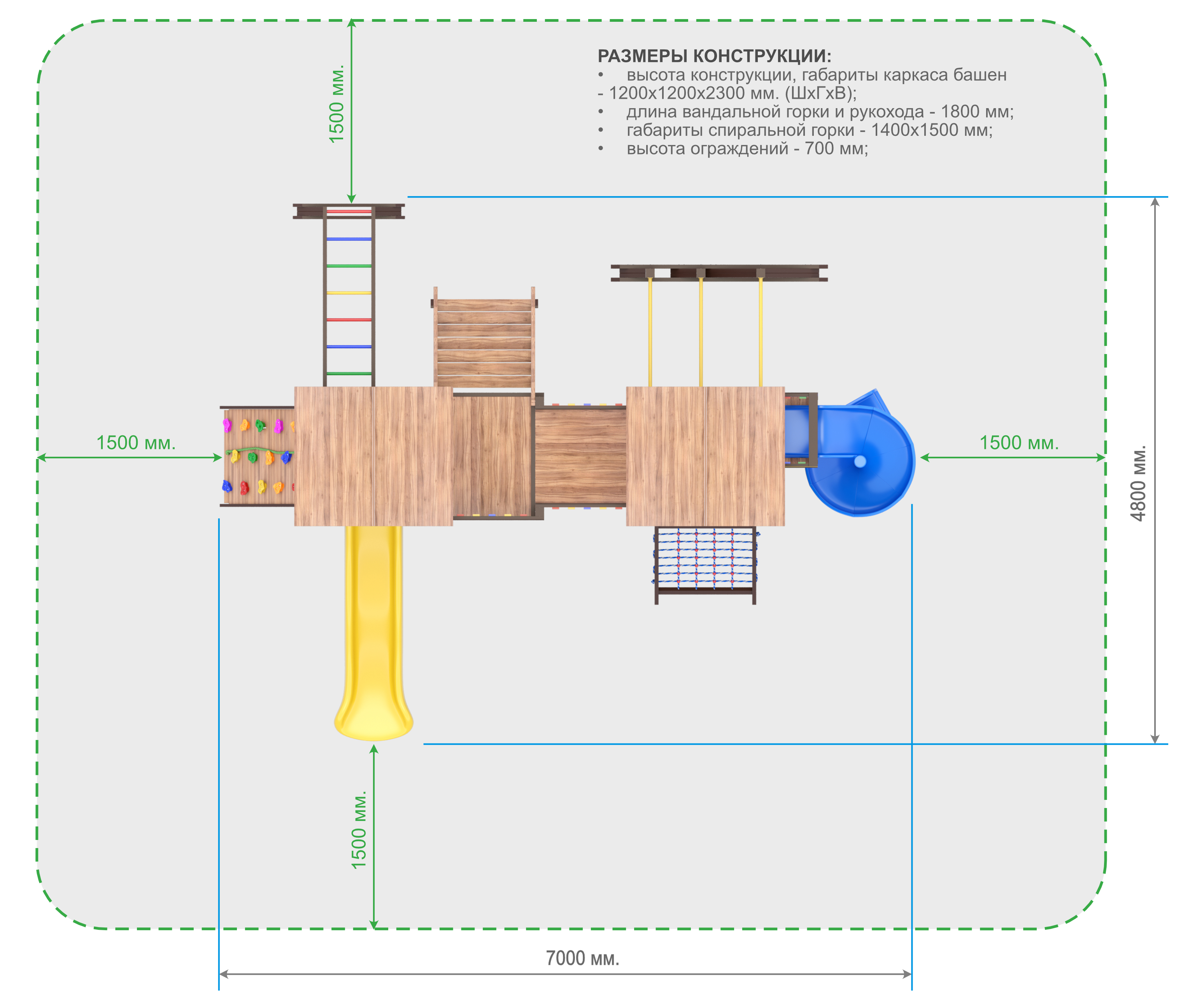
Task: Click the line "высота конструкции, габариты каркаса башен"
Action: click(817, 75)
